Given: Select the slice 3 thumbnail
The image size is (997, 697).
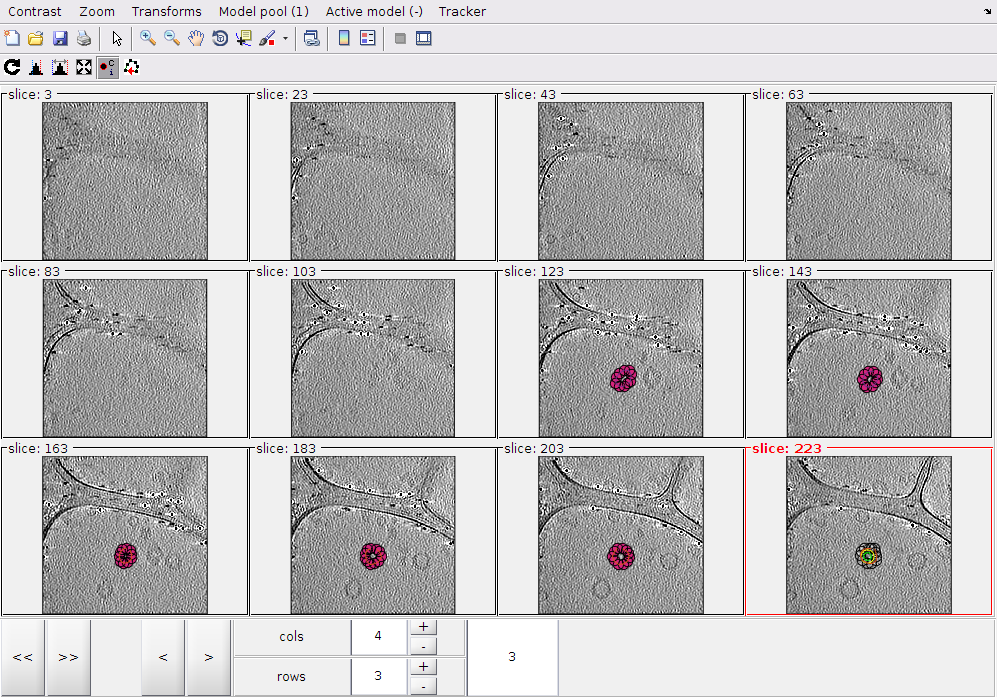Looking at the screenshot, I should pyautogui.click(x=125, y=181).
